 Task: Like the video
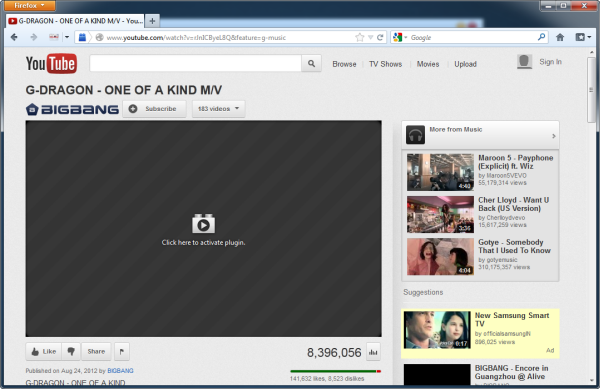coord(44,352)
